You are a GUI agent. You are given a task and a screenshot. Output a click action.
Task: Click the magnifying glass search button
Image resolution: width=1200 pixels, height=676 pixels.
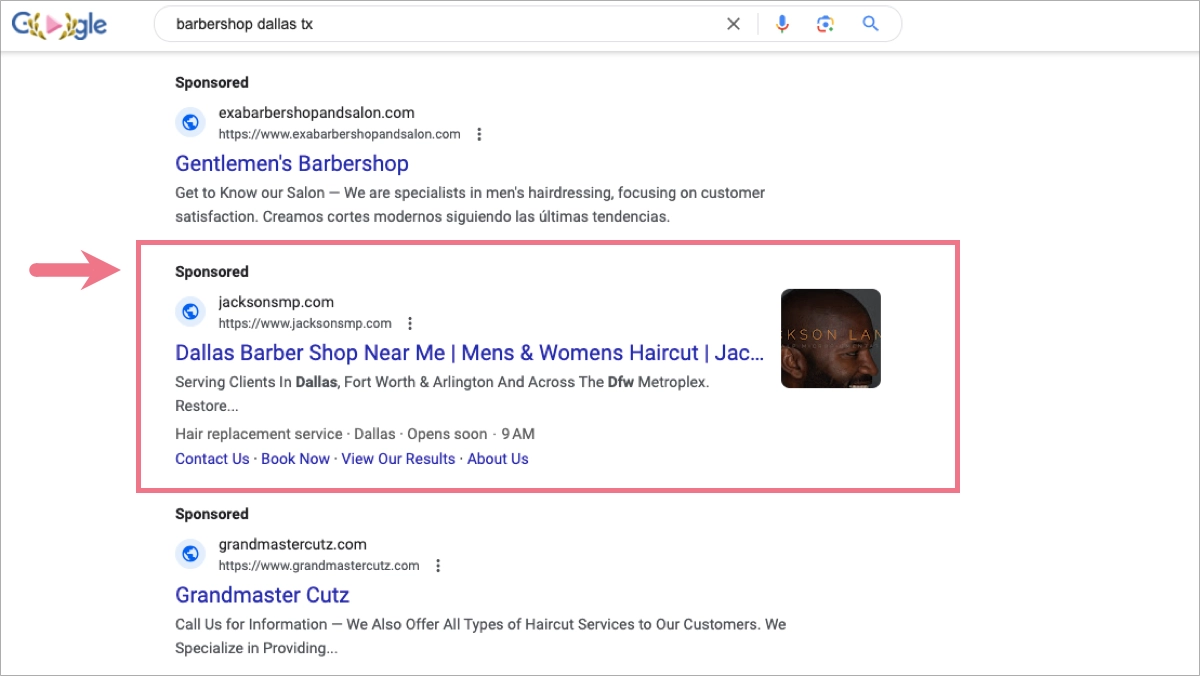[870, 24]
